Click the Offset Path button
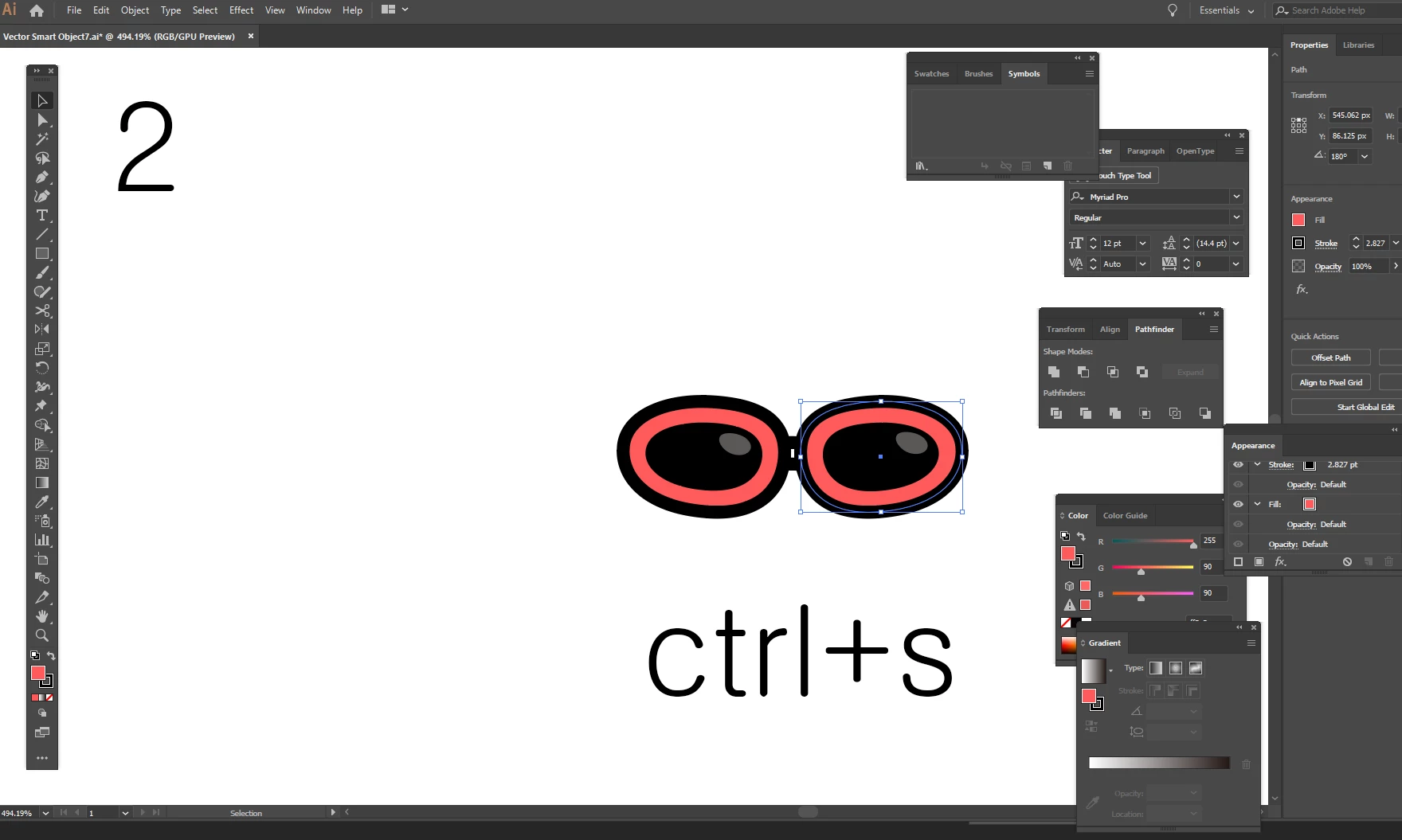 click(1330, 358)
